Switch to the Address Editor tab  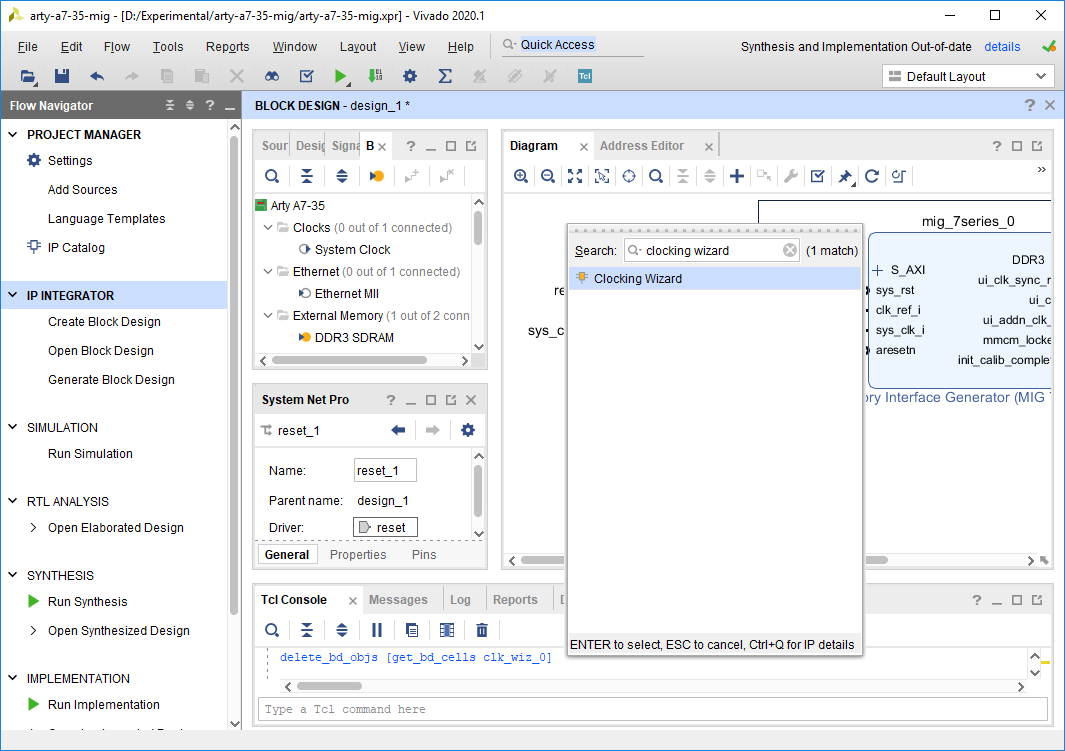[x=642, y=146]
